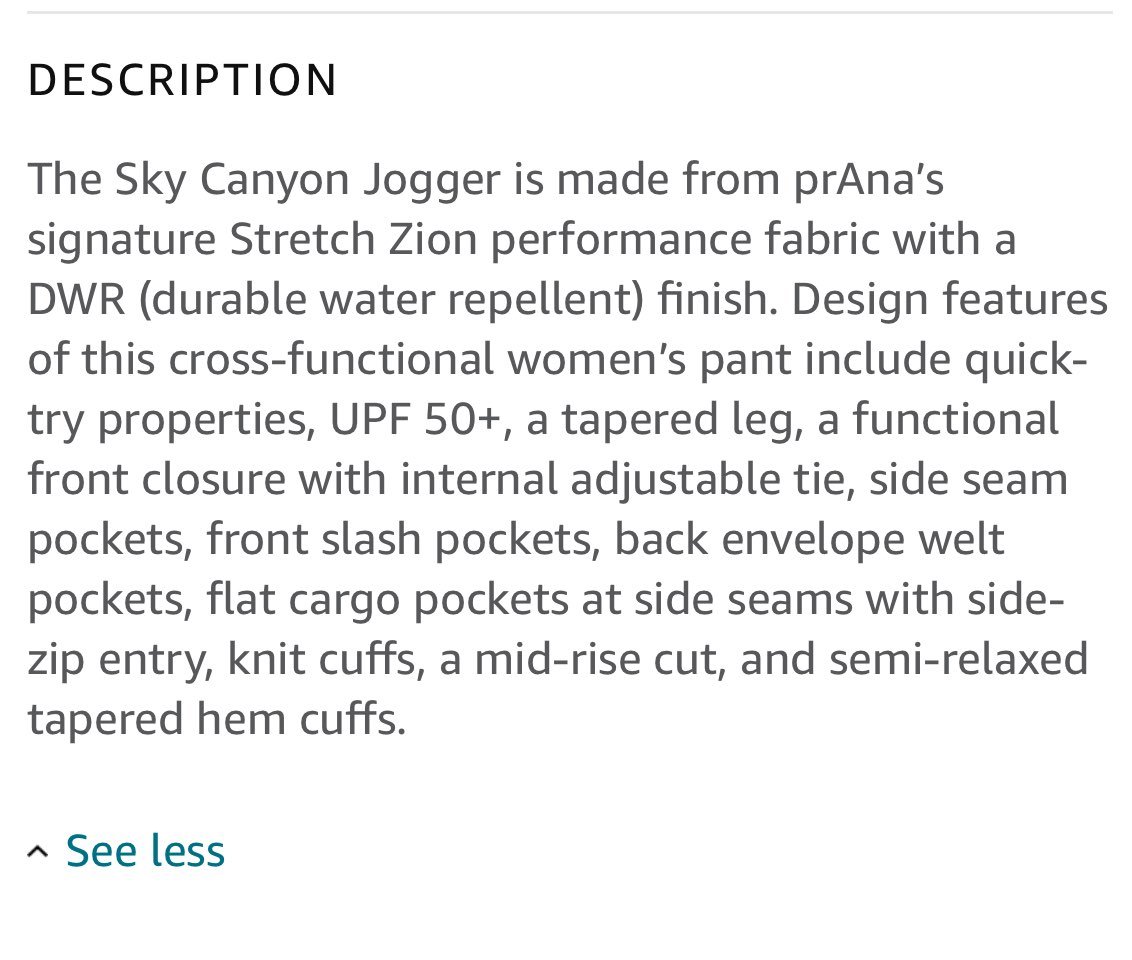Click 'knit cuffs' in the description

pos(321,660)
